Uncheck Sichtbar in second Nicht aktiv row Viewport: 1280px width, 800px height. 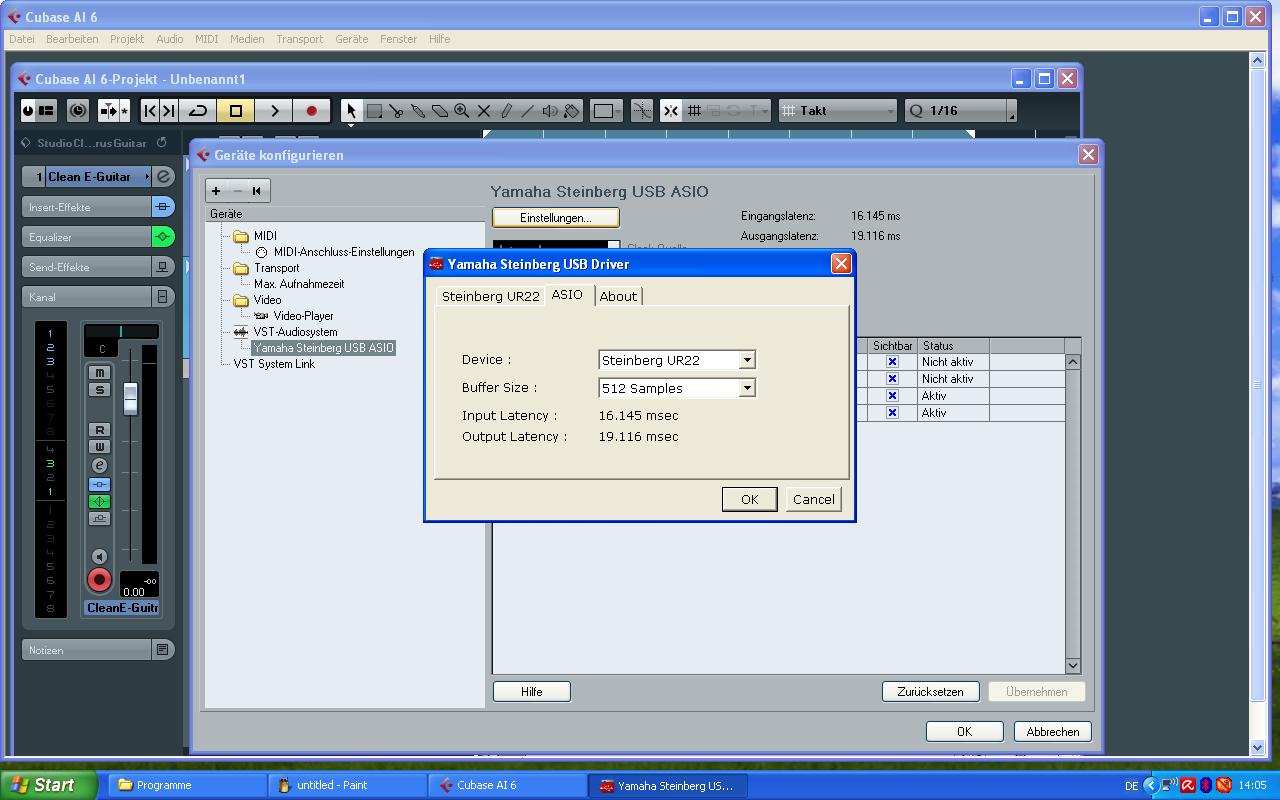click(892, 379)
